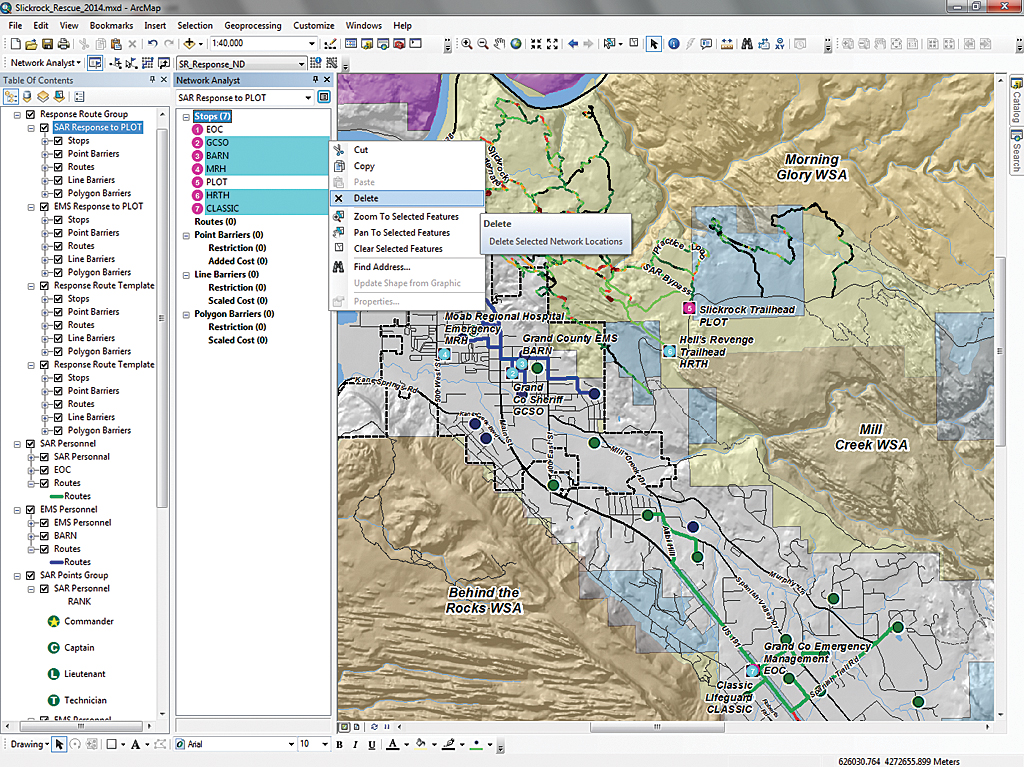Select the PLOT stop in Network Analyst
Image resolution: width=1024 pixels, height=767 pixels.
216,182
